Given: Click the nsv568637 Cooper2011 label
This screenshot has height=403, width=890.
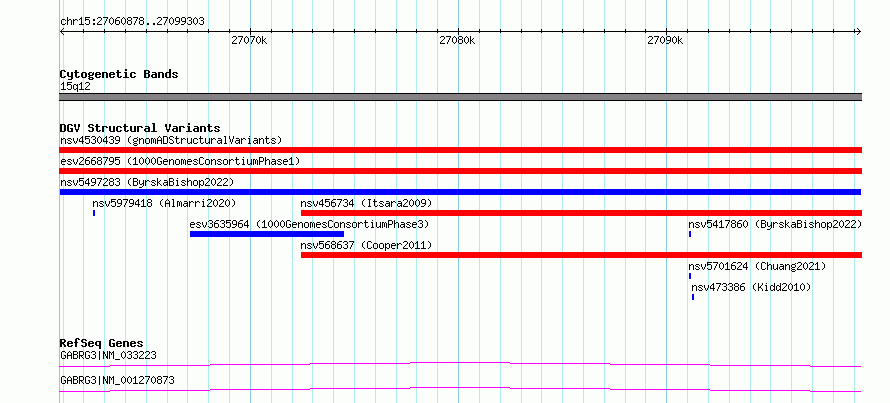Looking at the screenshot, I should [x=367, y=245].
